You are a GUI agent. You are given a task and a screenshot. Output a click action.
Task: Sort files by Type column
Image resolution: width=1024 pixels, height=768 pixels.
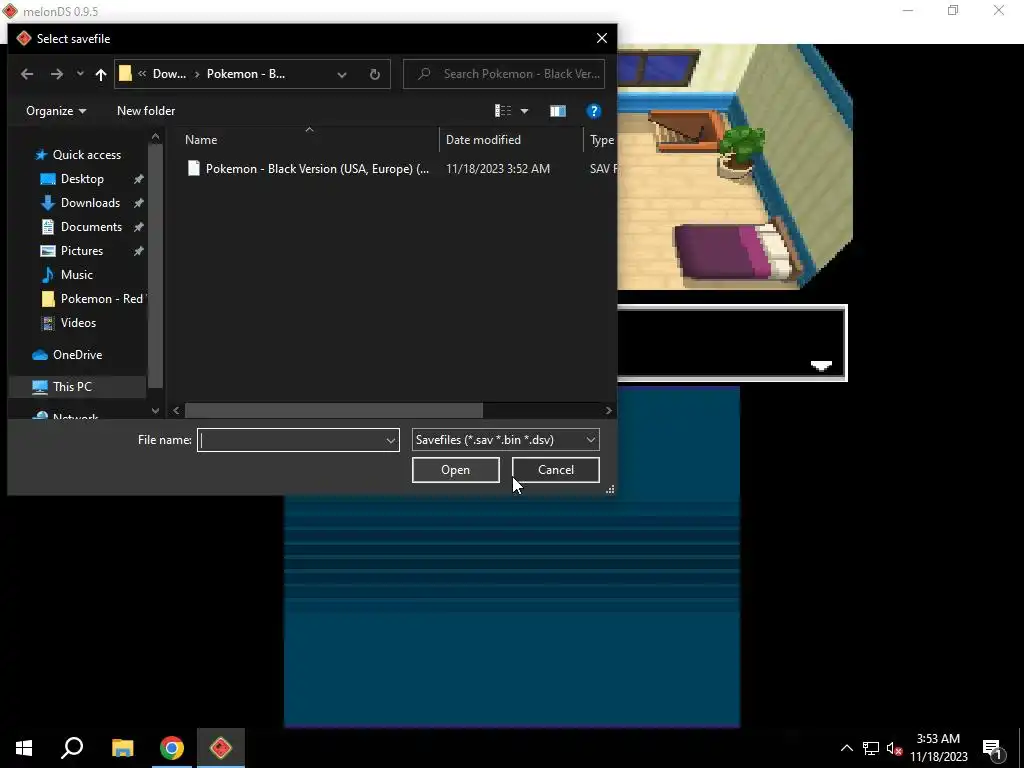(x=601, y=140)
